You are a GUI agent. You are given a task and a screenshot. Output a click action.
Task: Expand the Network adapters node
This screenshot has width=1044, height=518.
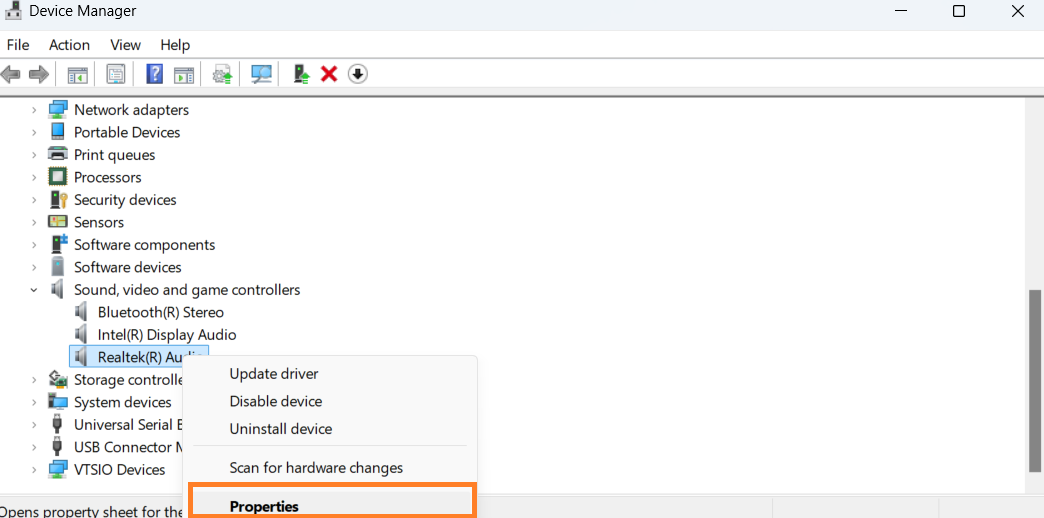[34, 110]
